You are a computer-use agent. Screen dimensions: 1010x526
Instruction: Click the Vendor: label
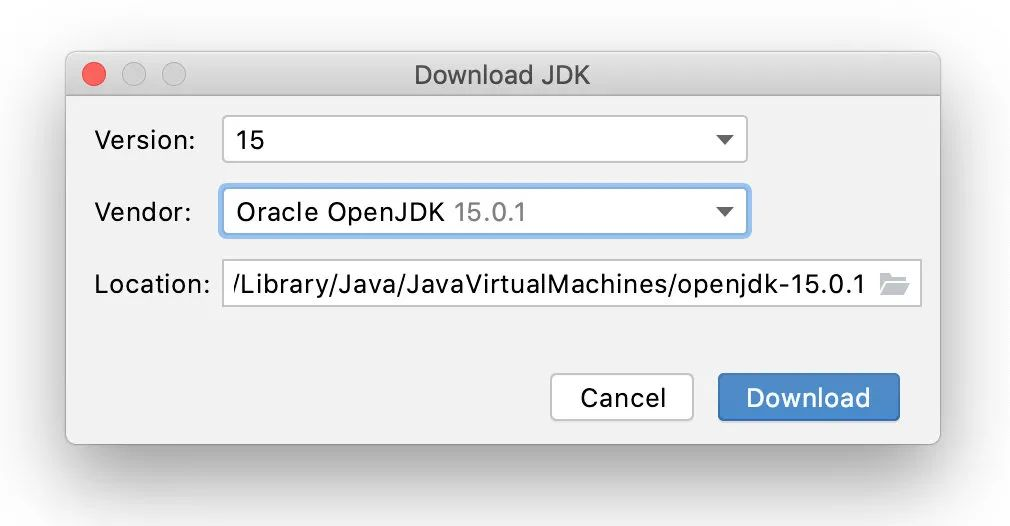[142, 212]
